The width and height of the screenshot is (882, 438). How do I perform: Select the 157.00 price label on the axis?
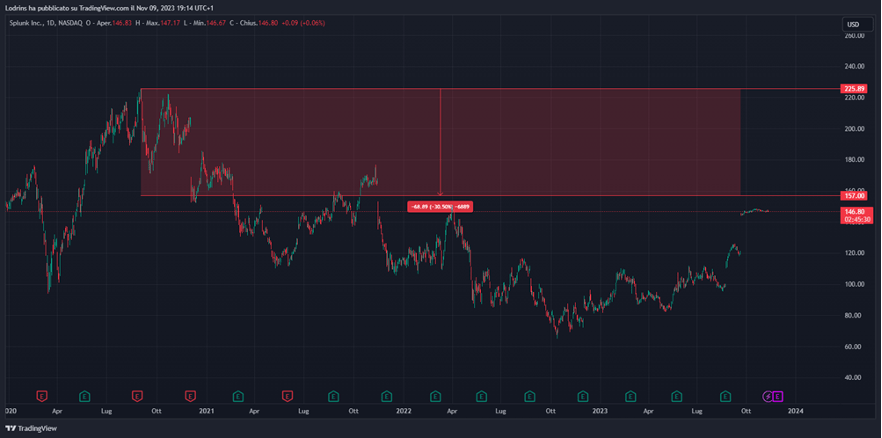tap(853, 196)
